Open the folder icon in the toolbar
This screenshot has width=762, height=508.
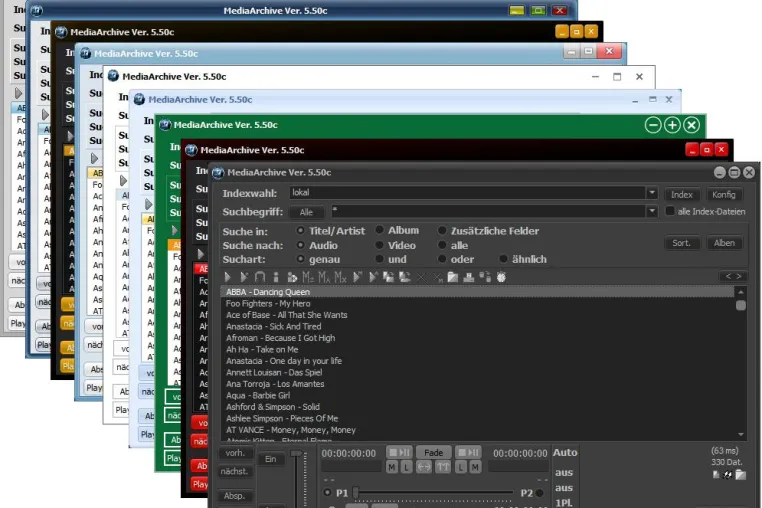tap(452, 277)
